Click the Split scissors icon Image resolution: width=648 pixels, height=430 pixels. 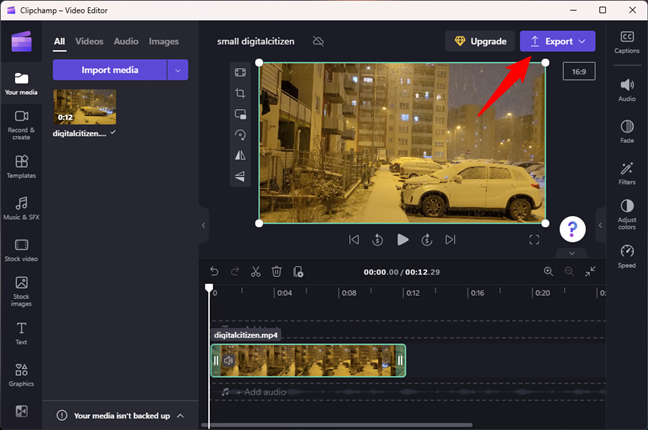(x=256, y=271)
